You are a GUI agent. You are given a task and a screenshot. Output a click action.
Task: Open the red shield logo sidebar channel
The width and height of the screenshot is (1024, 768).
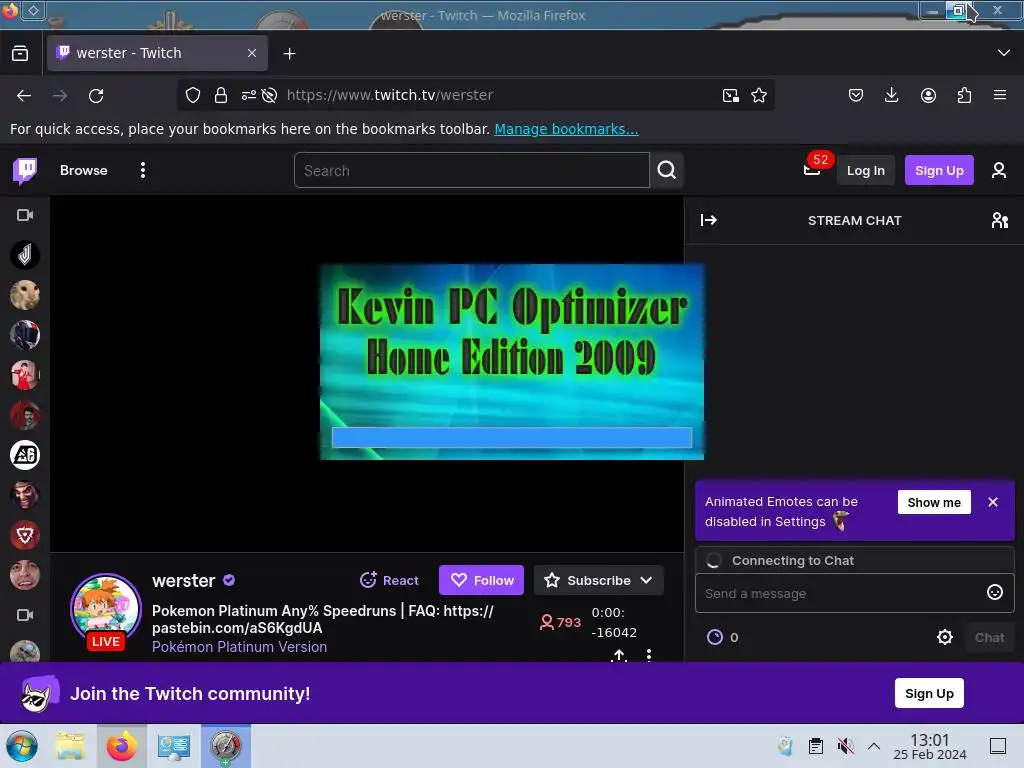pos(25,536)
